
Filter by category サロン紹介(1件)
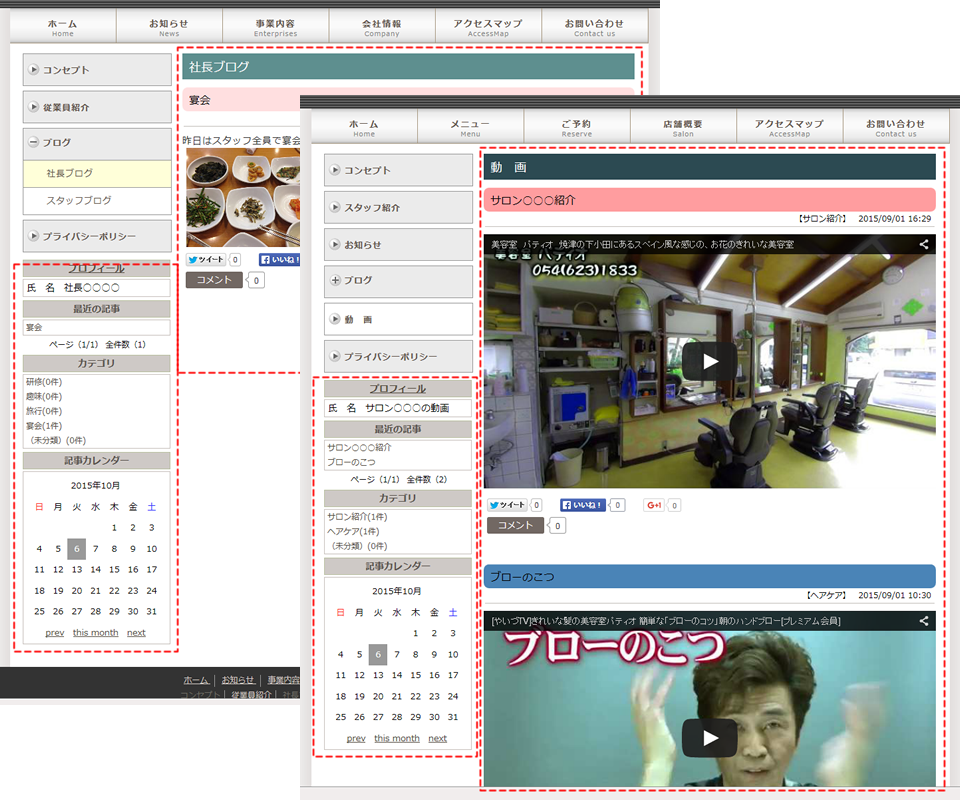pyautogui.click(x=357, y=517)
